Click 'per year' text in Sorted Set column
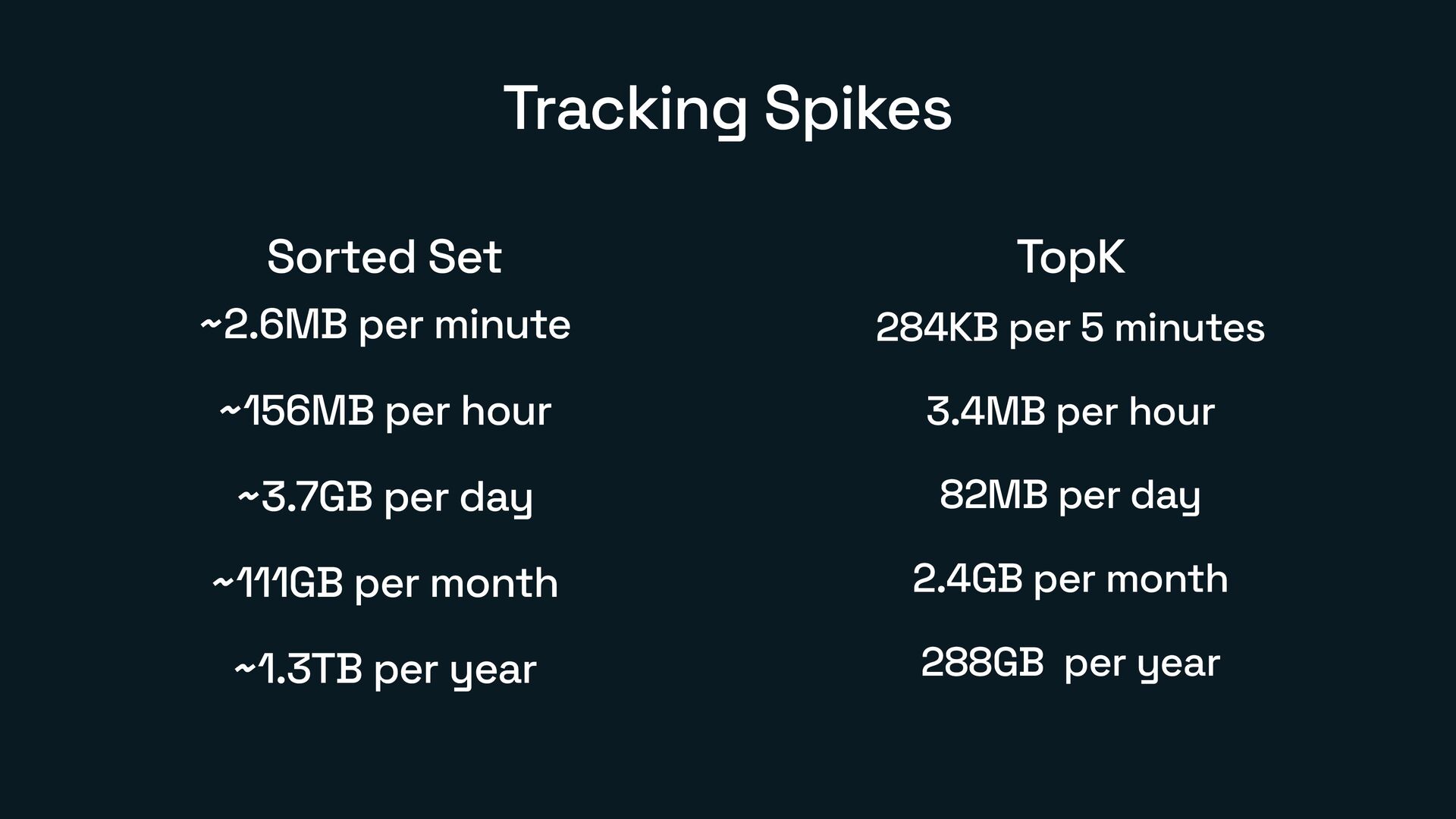1456x819 pixels. [x=455, y=670]
